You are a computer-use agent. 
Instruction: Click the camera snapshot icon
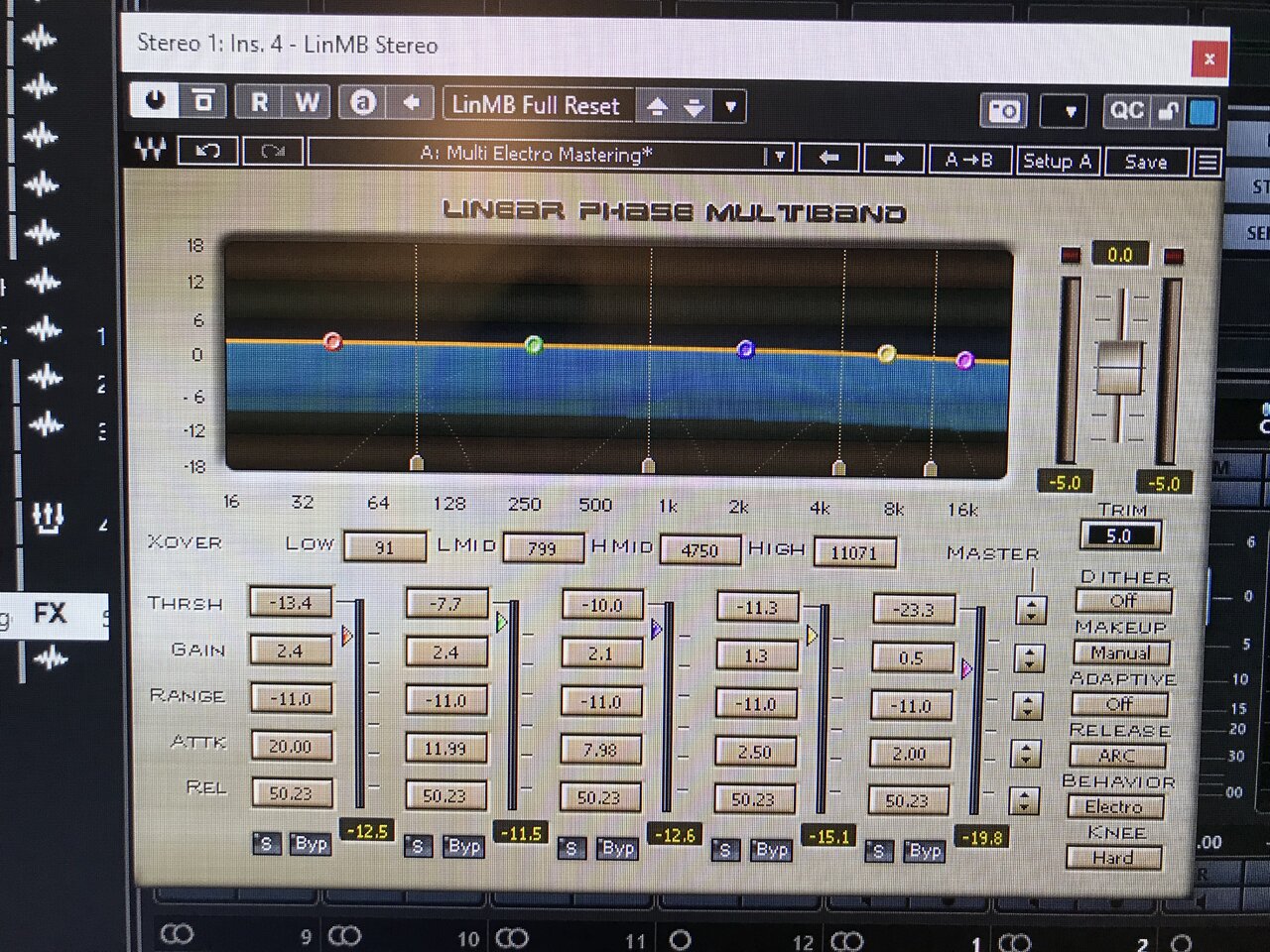[1004, 111]
